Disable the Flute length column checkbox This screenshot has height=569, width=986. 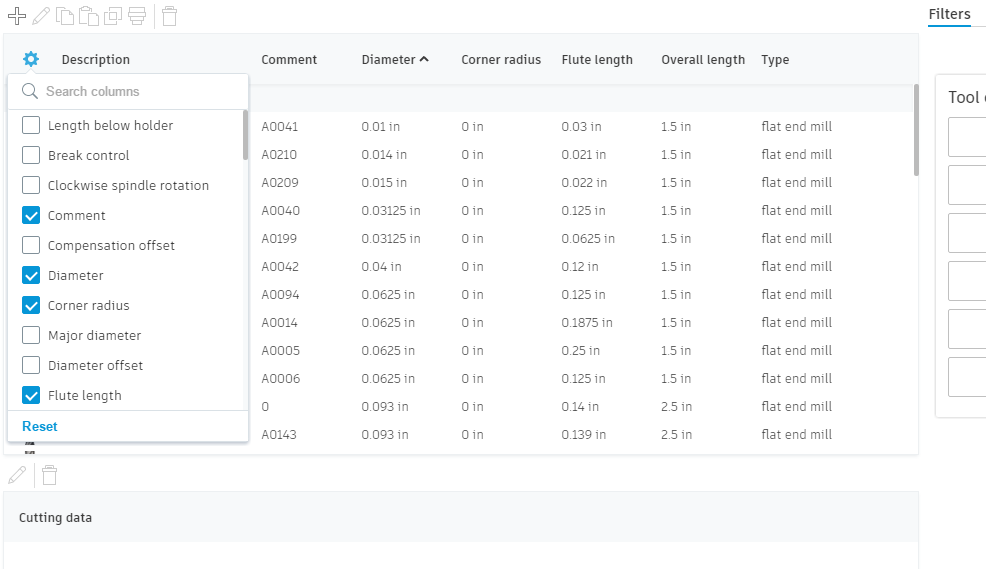pos(31,396)
